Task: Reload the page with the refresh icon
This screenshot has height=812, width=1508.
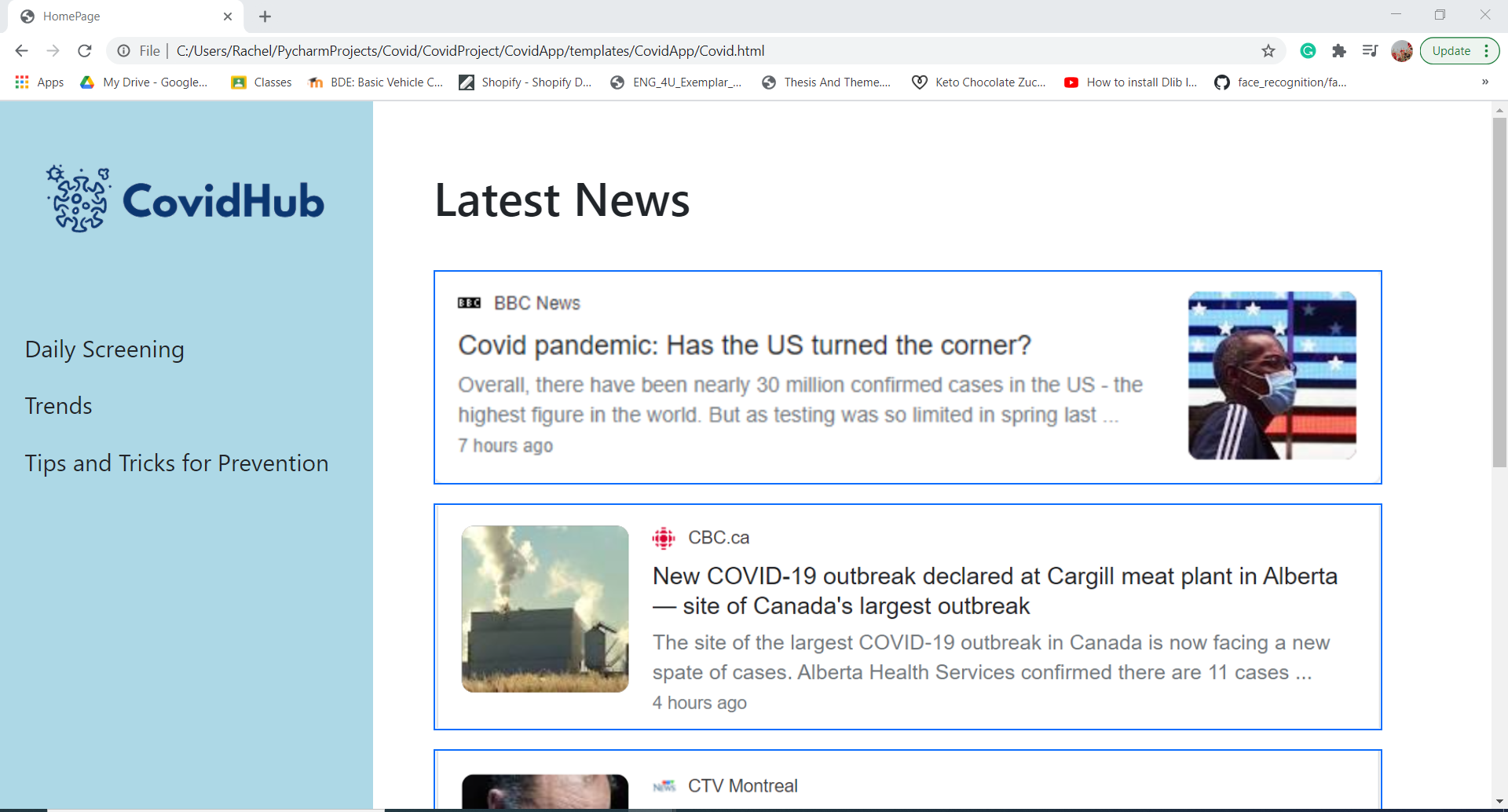Action: point(85,51)
